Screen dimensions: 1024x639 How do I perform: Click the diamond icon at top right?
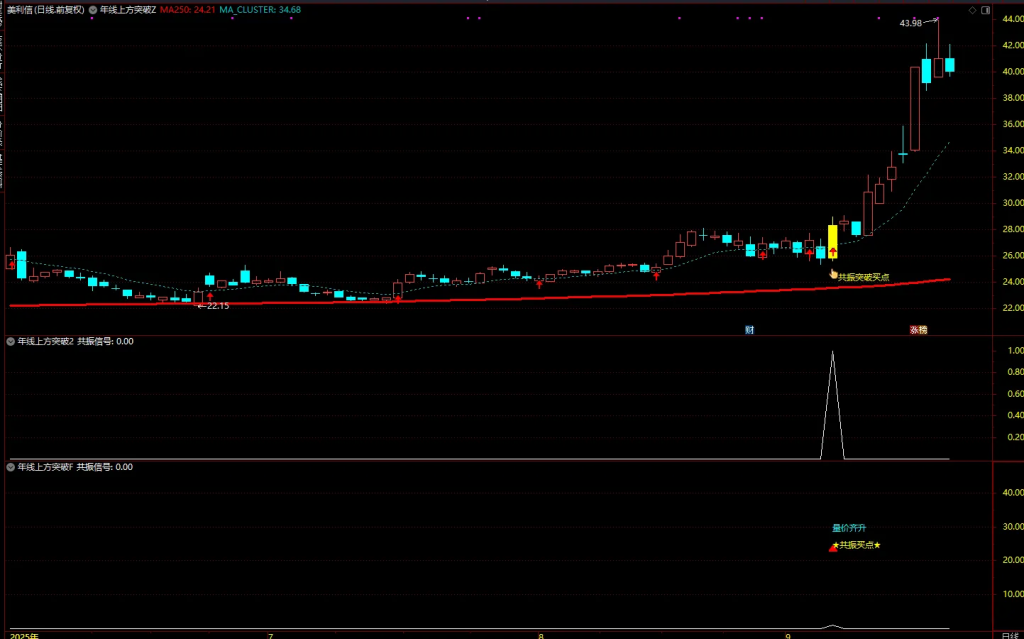pos(972,9)
